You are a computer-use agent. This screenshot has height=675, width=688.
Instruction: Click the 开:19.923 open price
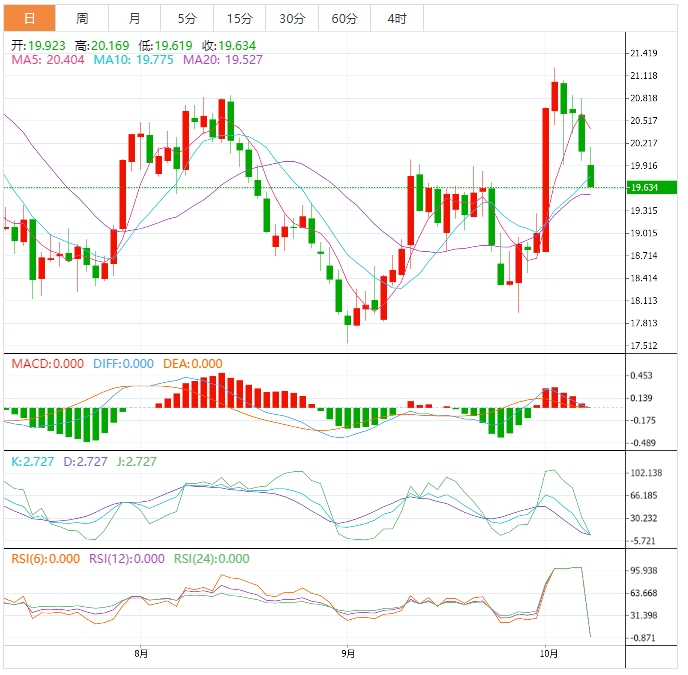pyautogui.click(x=38, y=46)
